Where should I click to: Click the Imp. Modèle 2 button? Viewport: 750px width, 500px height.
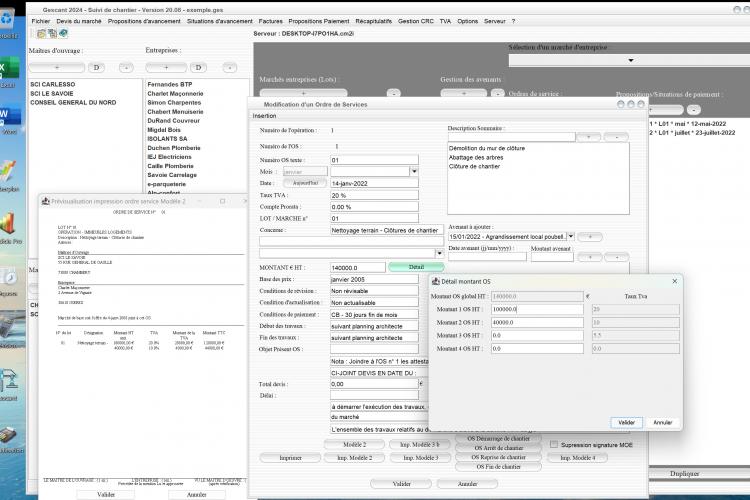click(x=354, y=458)
